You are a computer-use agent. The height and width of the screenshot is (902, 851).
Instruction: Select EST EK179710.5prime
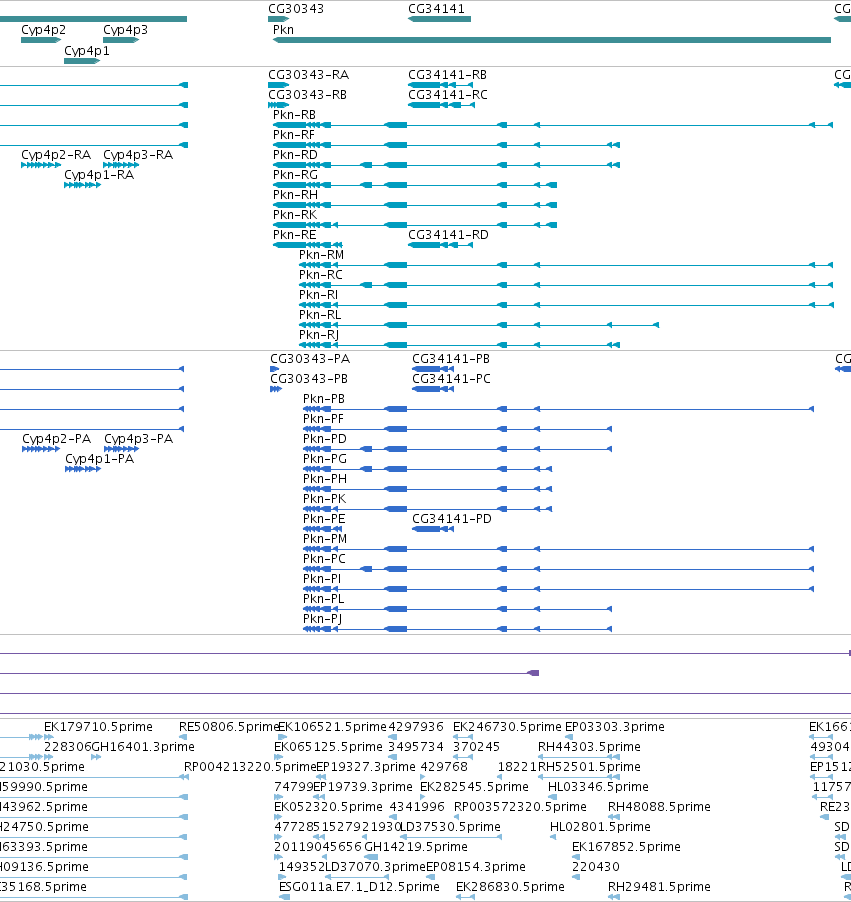[98, 727]
